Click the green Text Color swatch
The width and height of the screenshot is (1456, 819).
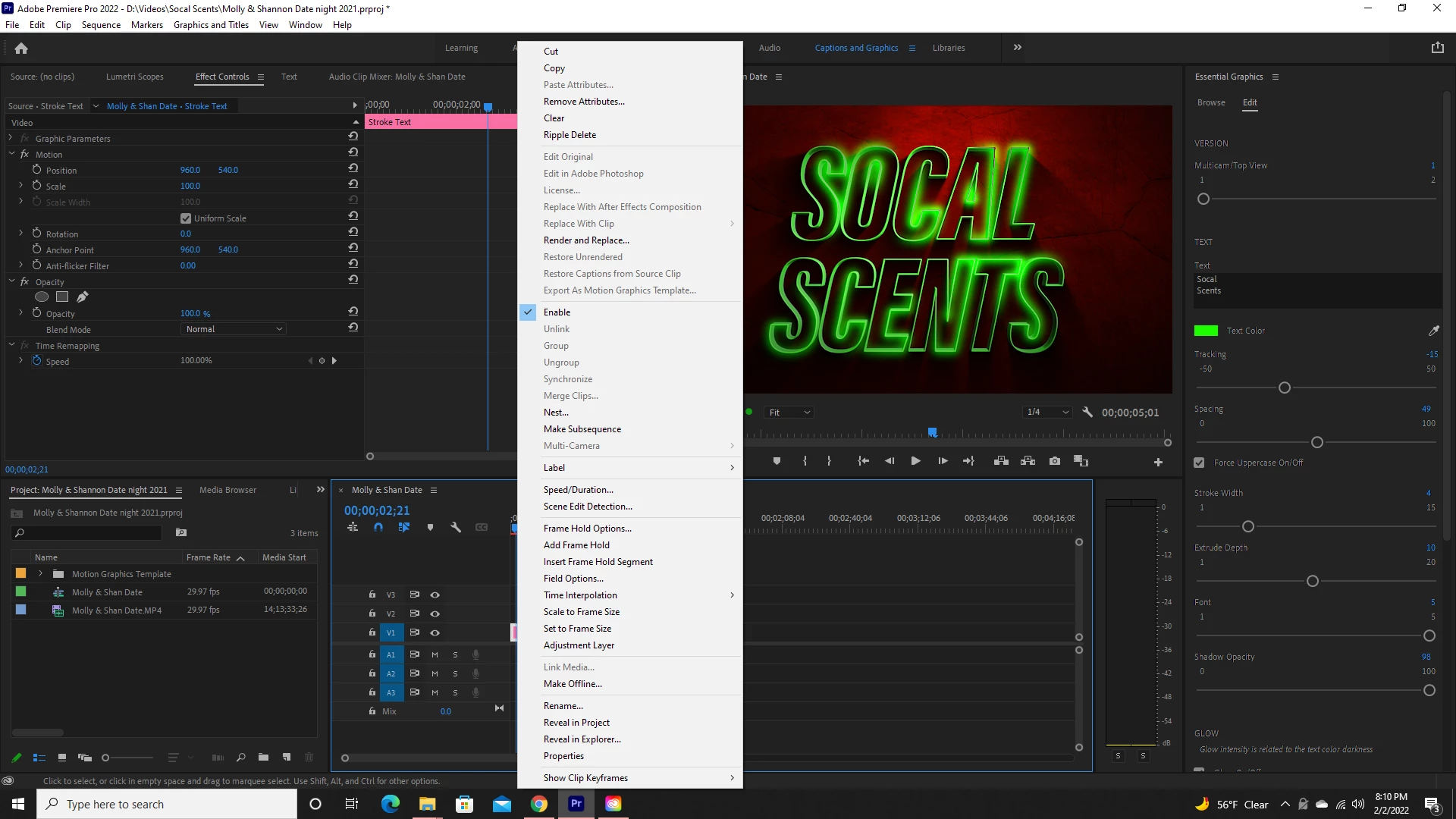click(x=1206, y=331)
